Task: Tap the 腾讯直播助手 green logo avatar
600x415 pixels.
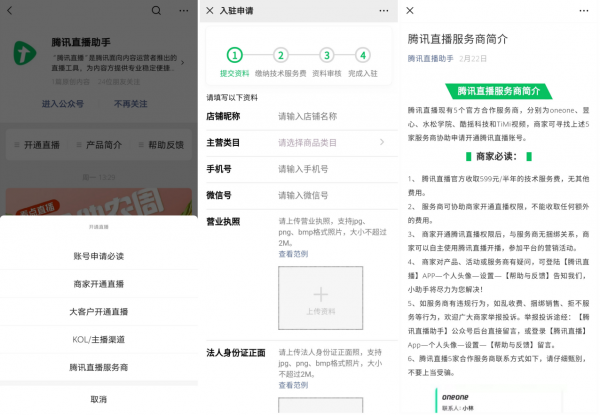Action: pyautogui.click(x=25, y=52)
